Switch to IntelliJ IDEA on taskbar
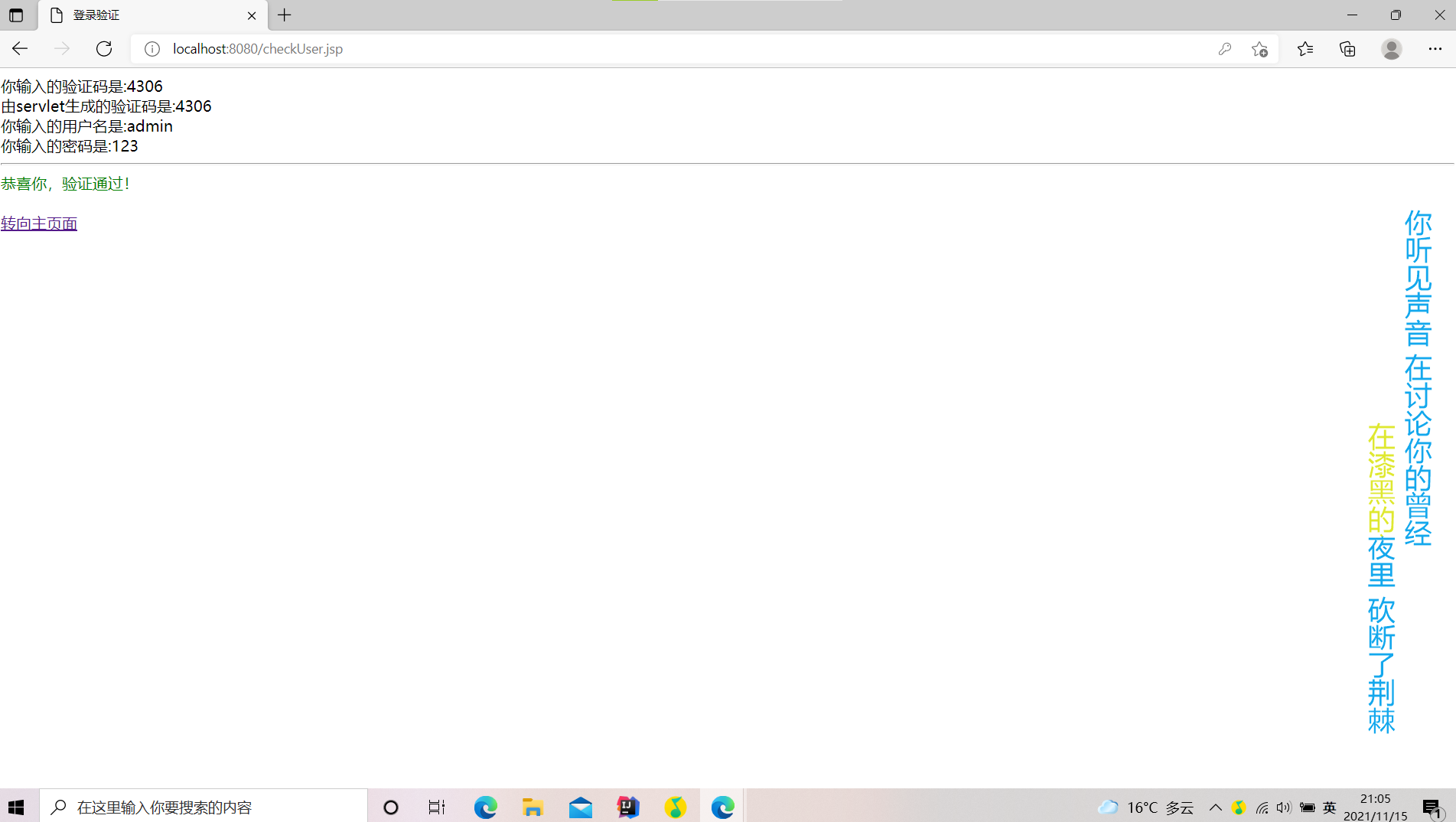1456x822 pixels. 628,807
